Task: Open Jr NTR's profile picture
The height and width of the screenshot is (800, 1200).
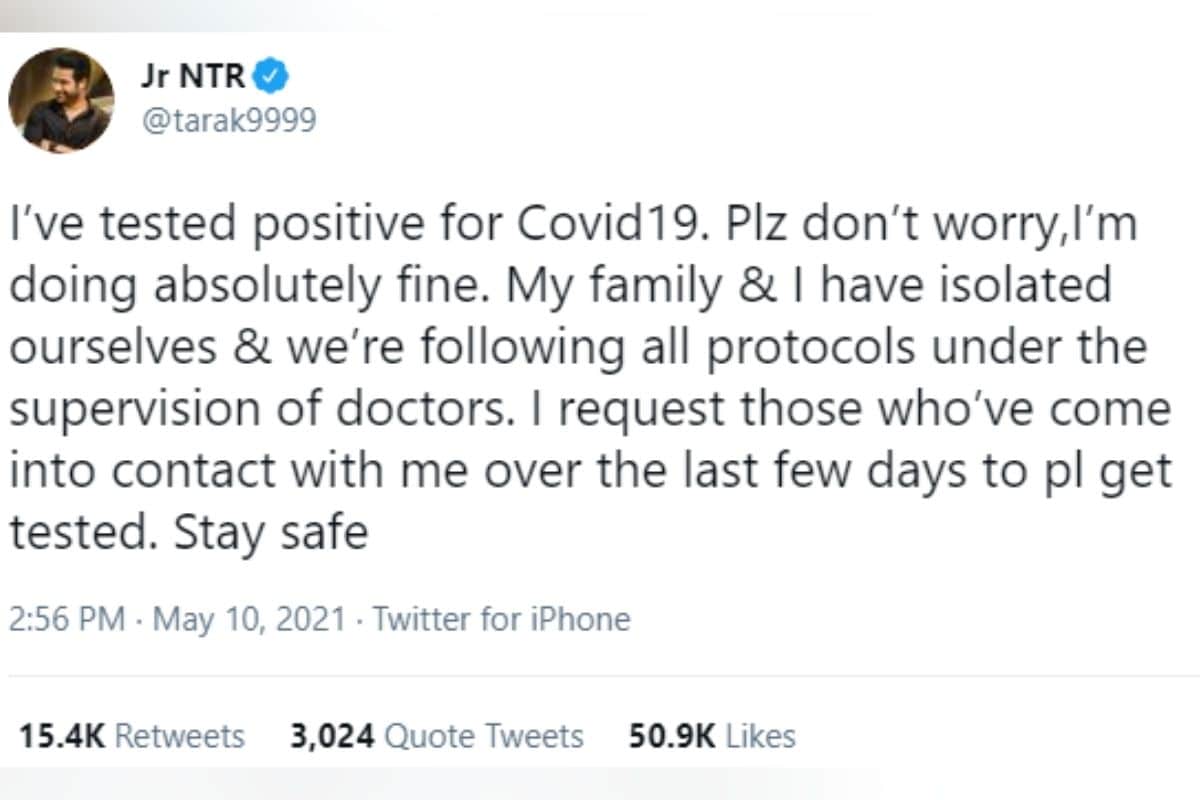Action: point(61,100)
